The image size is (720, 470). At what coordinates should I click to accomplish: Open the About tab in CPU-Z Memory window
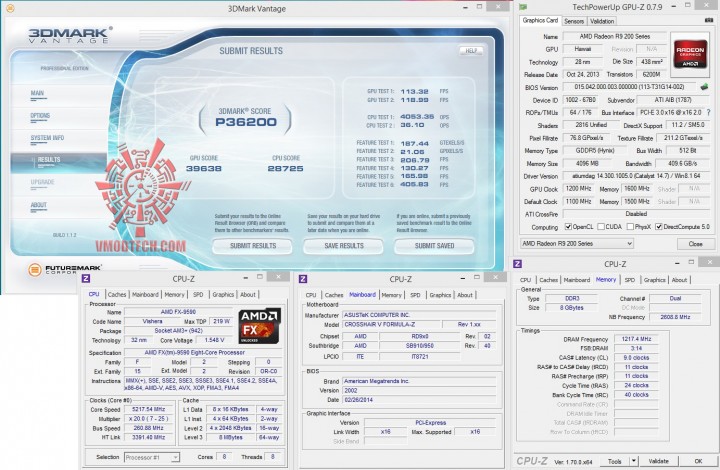click(x=679, y=280)
